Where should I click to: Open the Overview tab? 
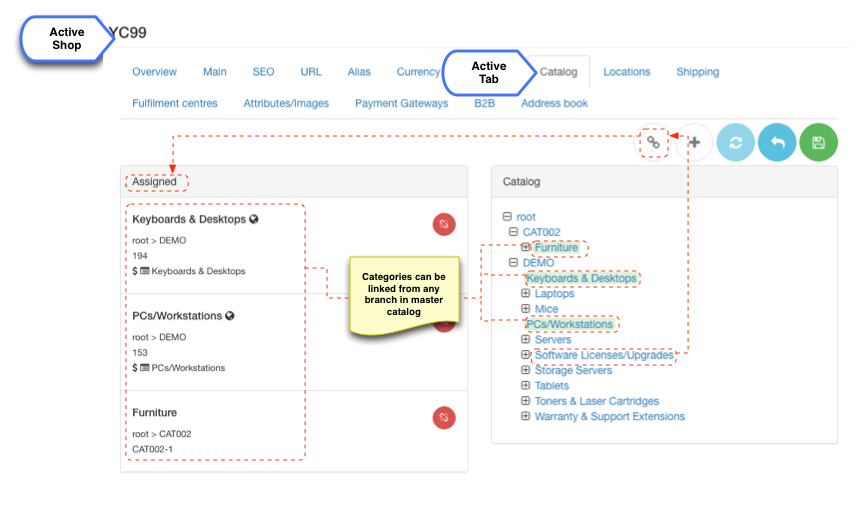(154, 72)
